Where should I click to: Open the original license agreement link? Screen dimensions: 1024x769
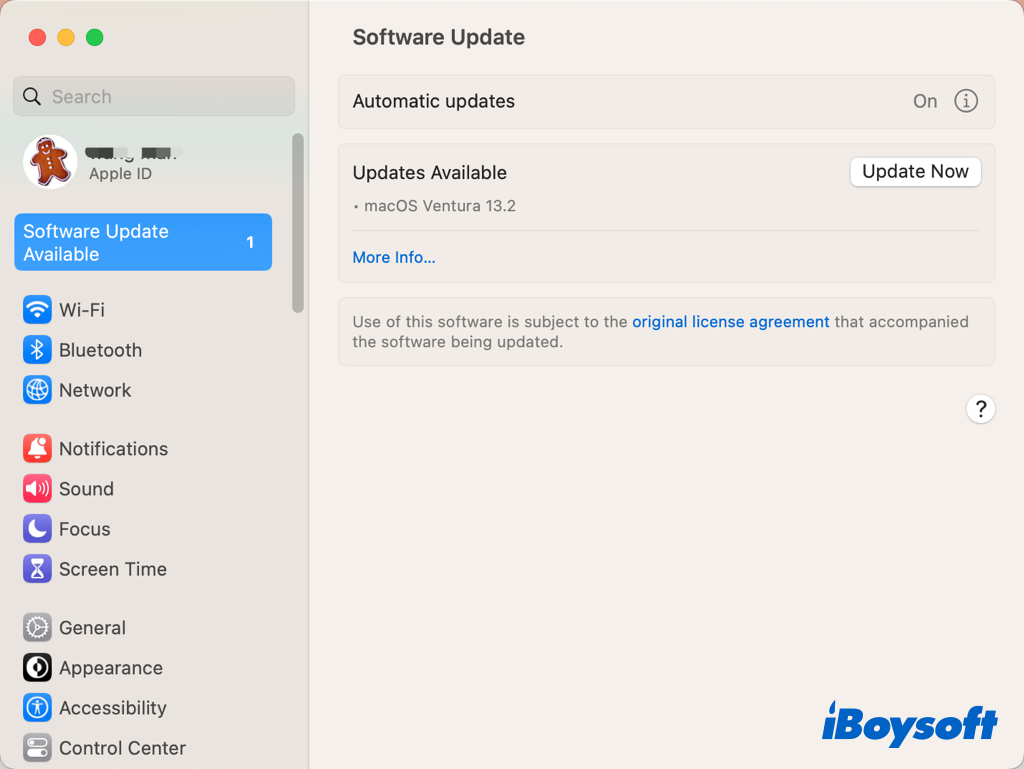(x=730, y=322)
